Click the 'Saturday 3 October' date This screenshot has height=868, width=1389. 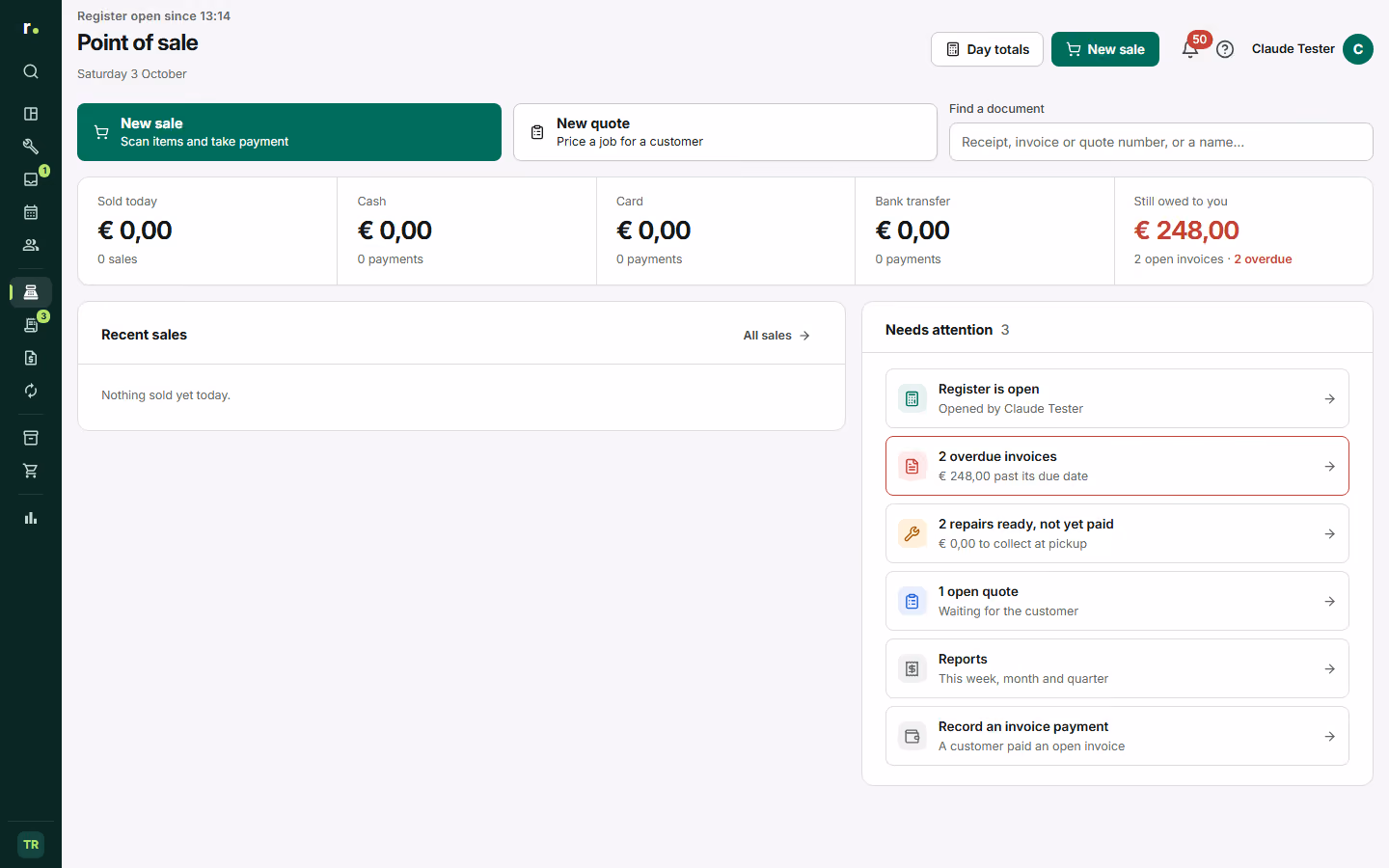pyautogui.click(x=132, y=74)
